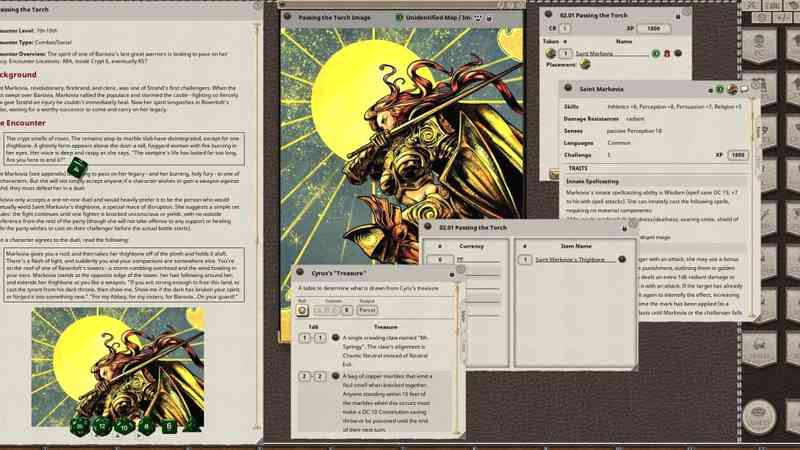This screenshot has height=450, width=800.
Task: Click the Roll button in Cyrus's Treasure table
Action: pyautogui.click(x=303, y=310)
